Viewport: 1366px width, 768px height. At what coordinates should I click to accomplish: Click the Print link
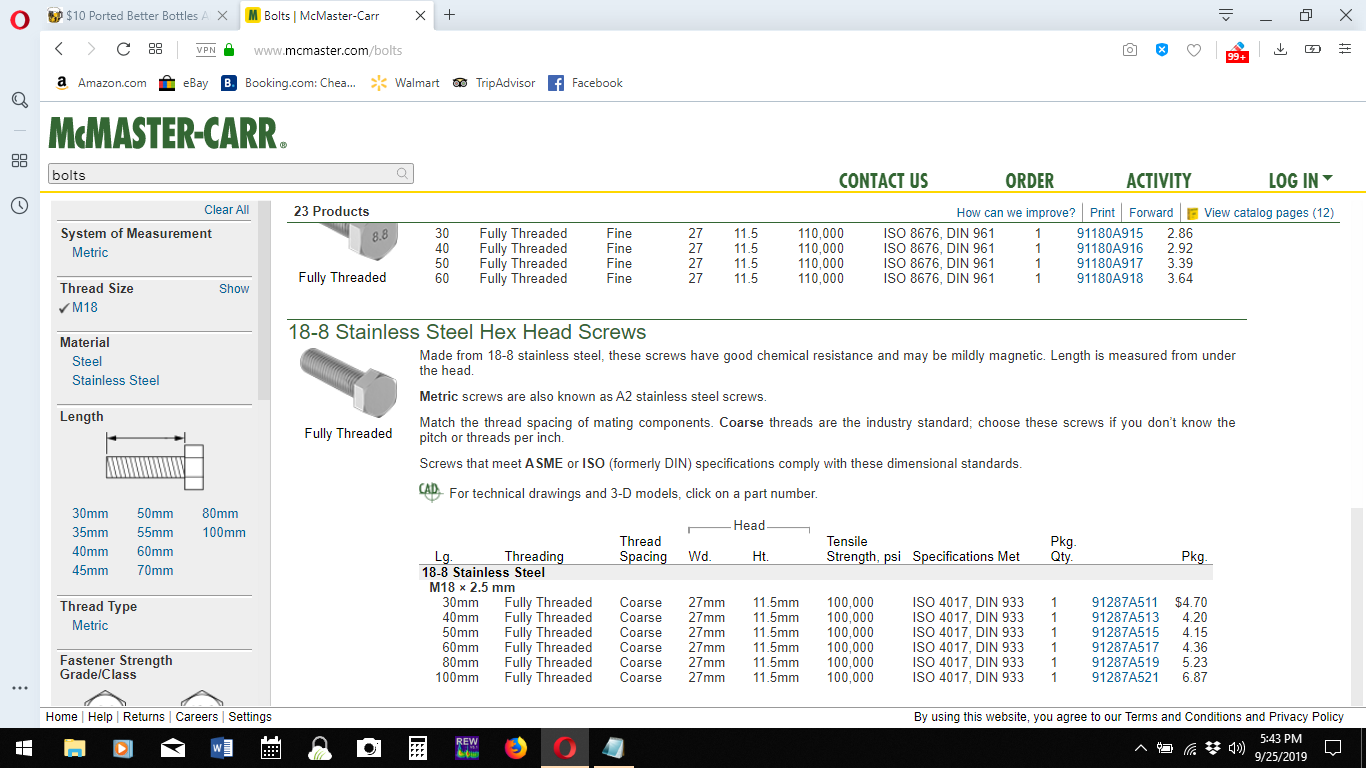pyautogui.click(x=1102, y=212)
